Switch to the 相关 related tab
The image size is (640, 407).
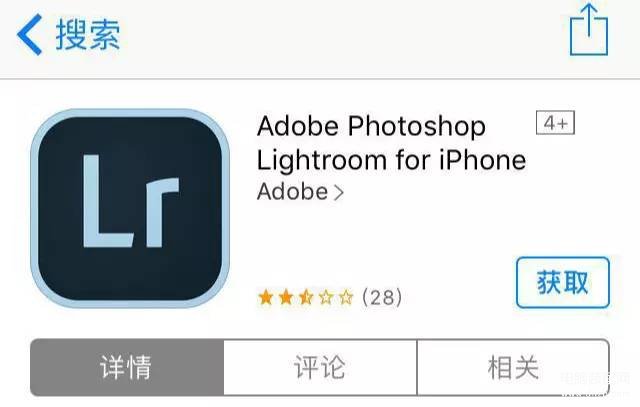513,367
